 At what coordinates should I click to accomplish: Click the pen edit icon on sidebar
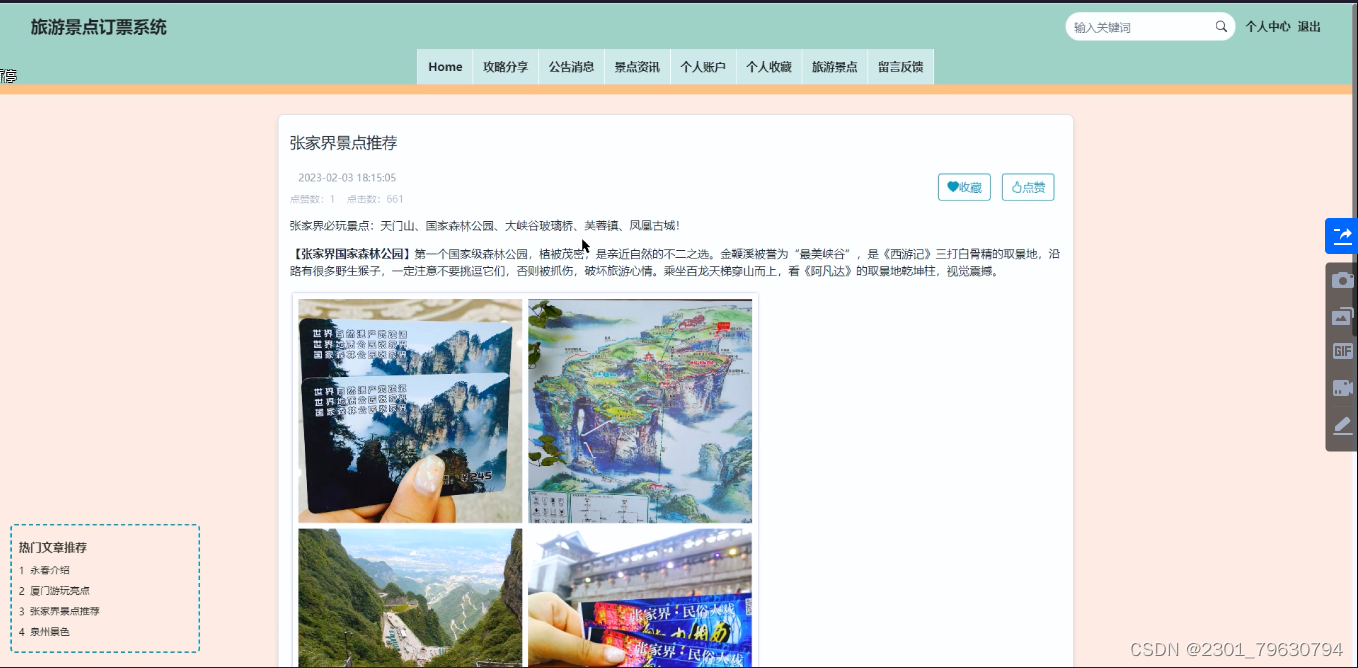click(1342, 425)
